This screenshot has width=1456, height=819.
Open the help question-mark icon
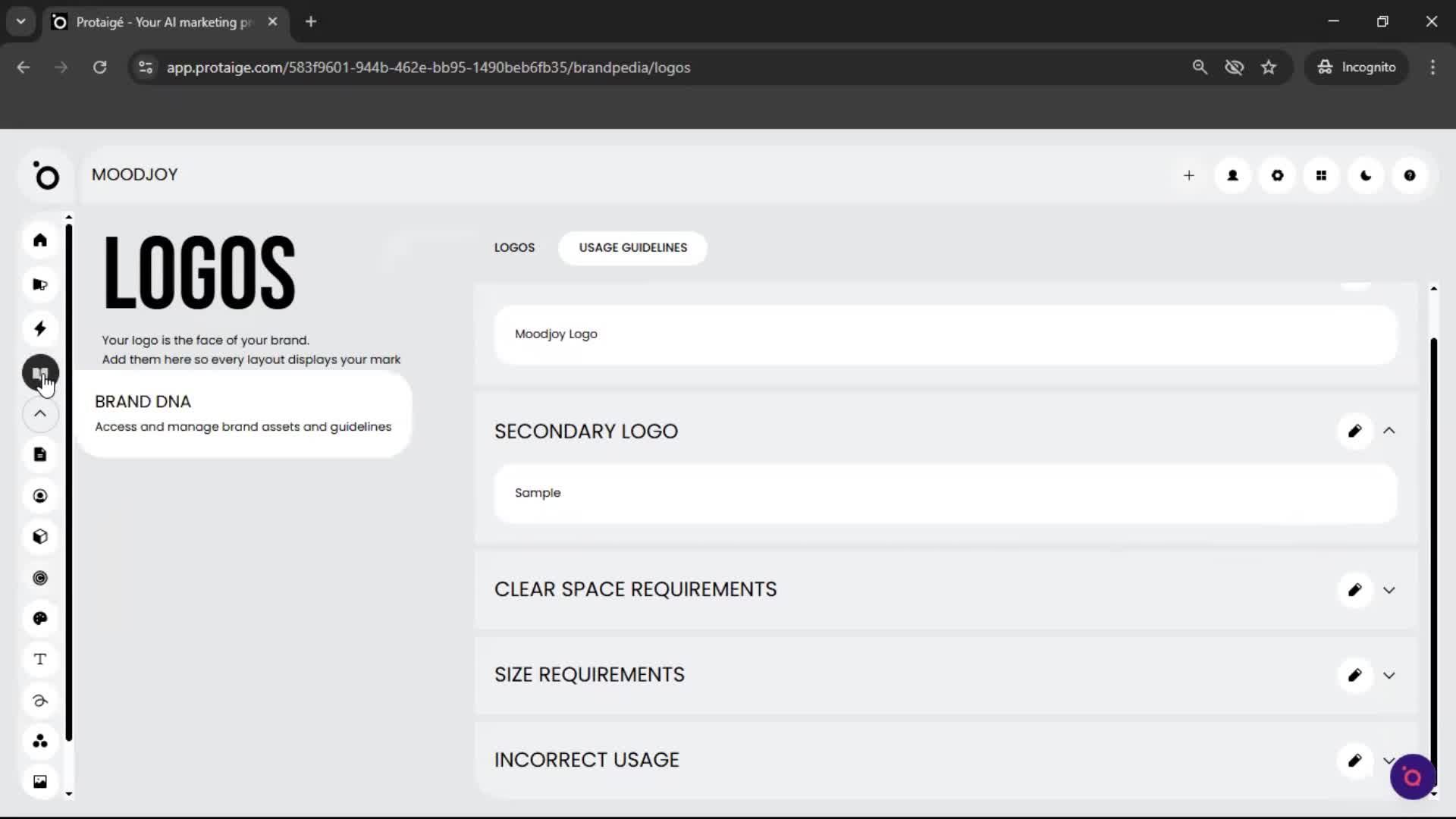pyautogui.click(x=1409, y=175)
